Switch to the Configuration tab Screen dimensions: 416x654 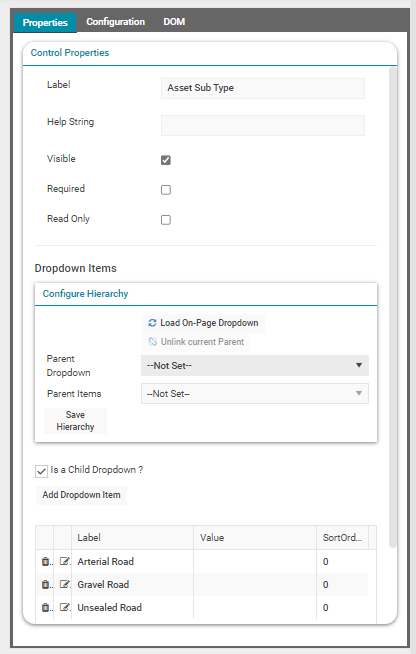tap(116, 22)
